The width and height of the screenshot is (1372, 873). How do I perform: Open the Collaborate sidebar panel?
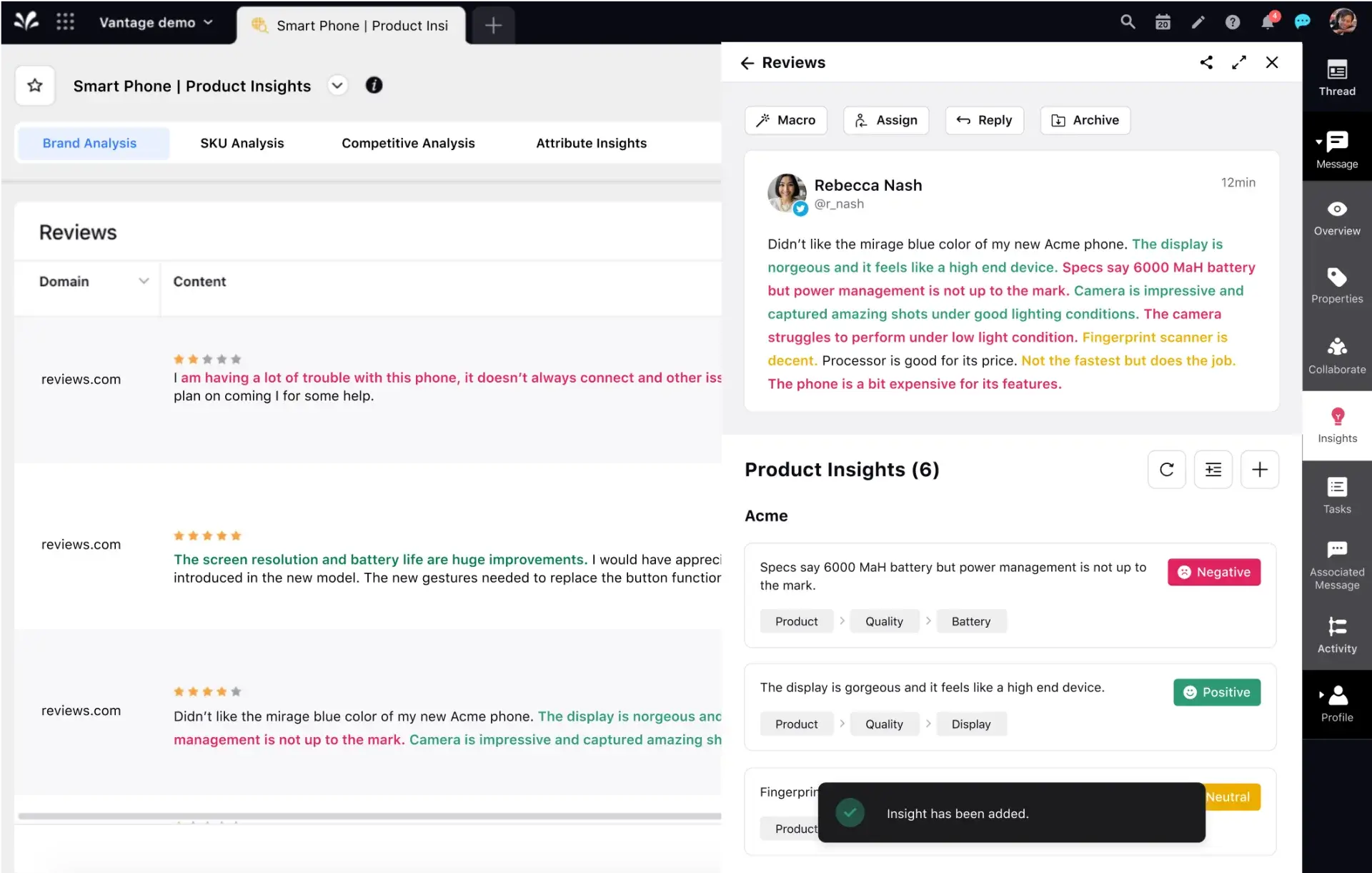click(1337, 355)
